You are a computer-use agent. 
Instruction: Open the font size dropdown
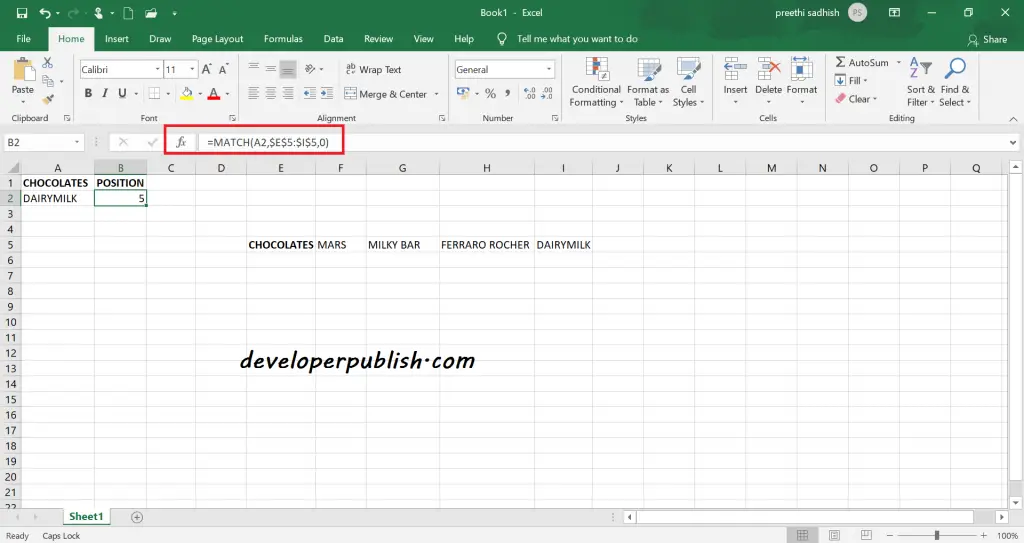[192, 69]
